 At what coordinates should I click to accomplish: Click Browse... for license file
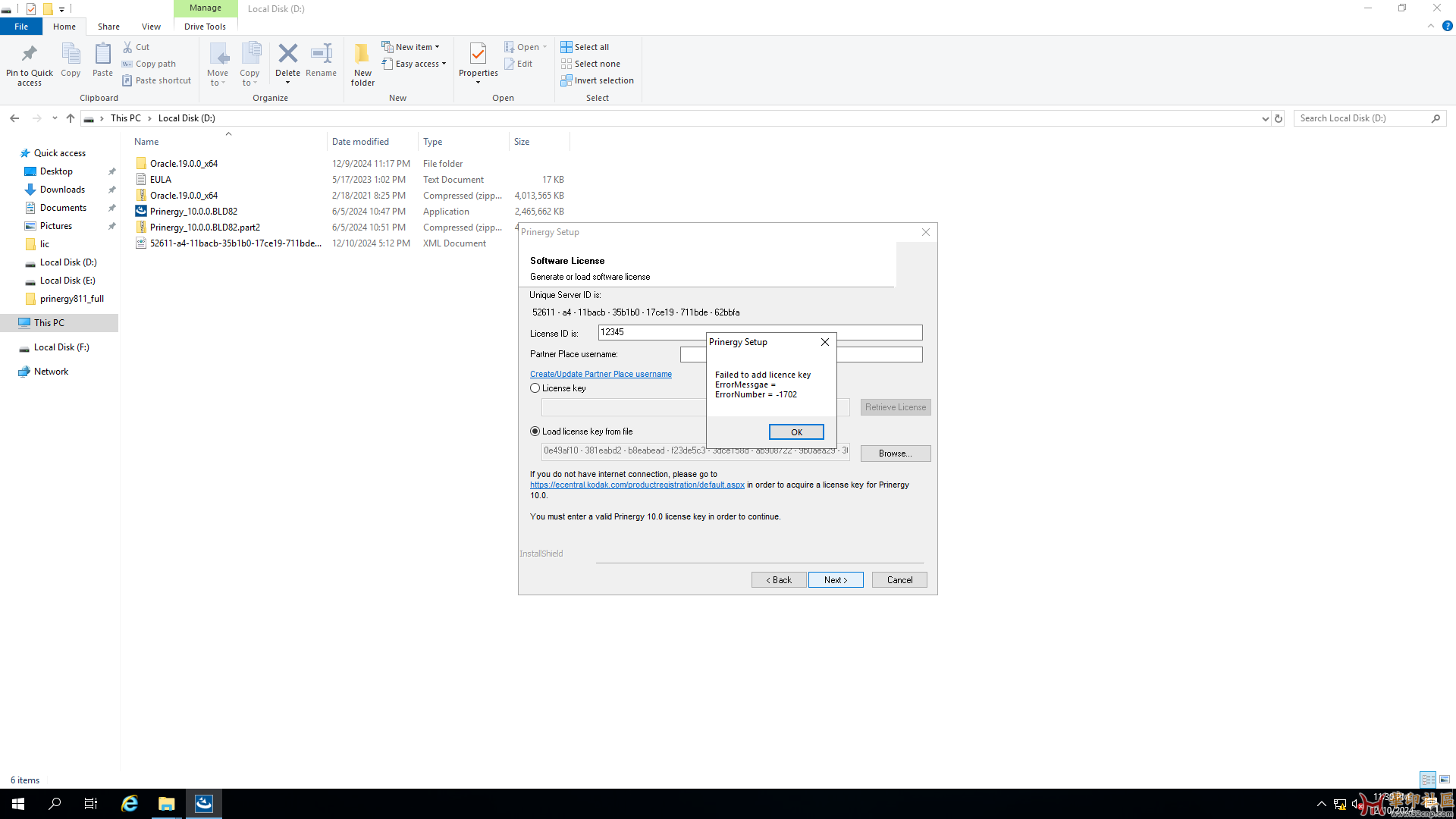click(896, 453)
